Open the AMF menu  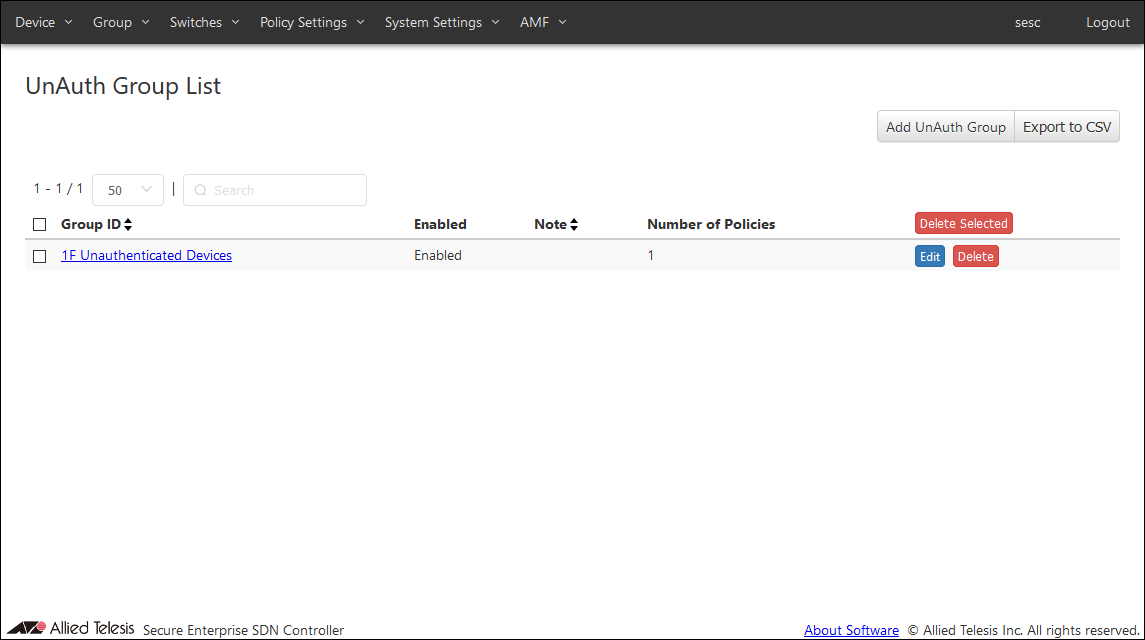coord(543,22)
